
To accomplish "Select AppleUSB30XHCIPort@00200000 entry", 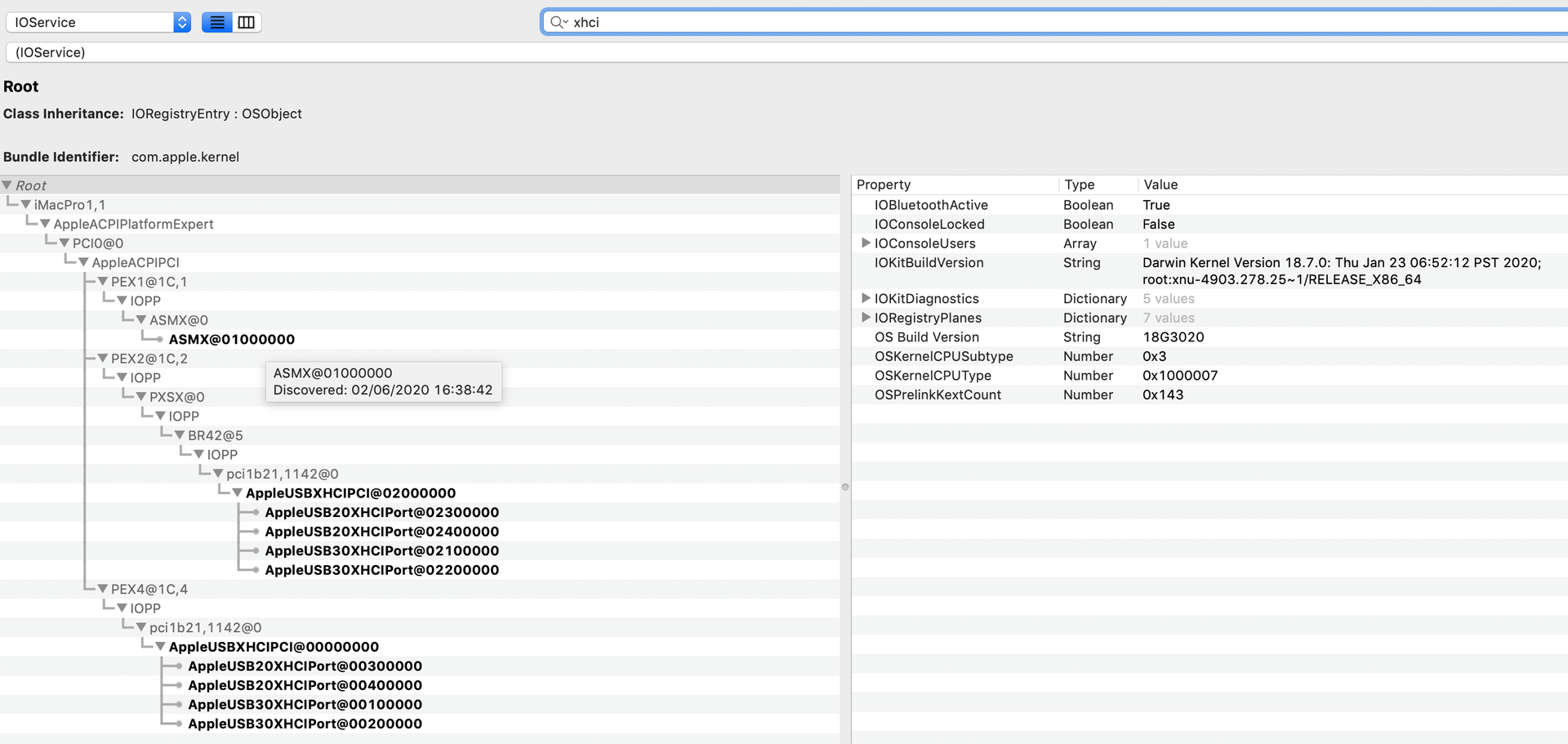I will point(305,724).
